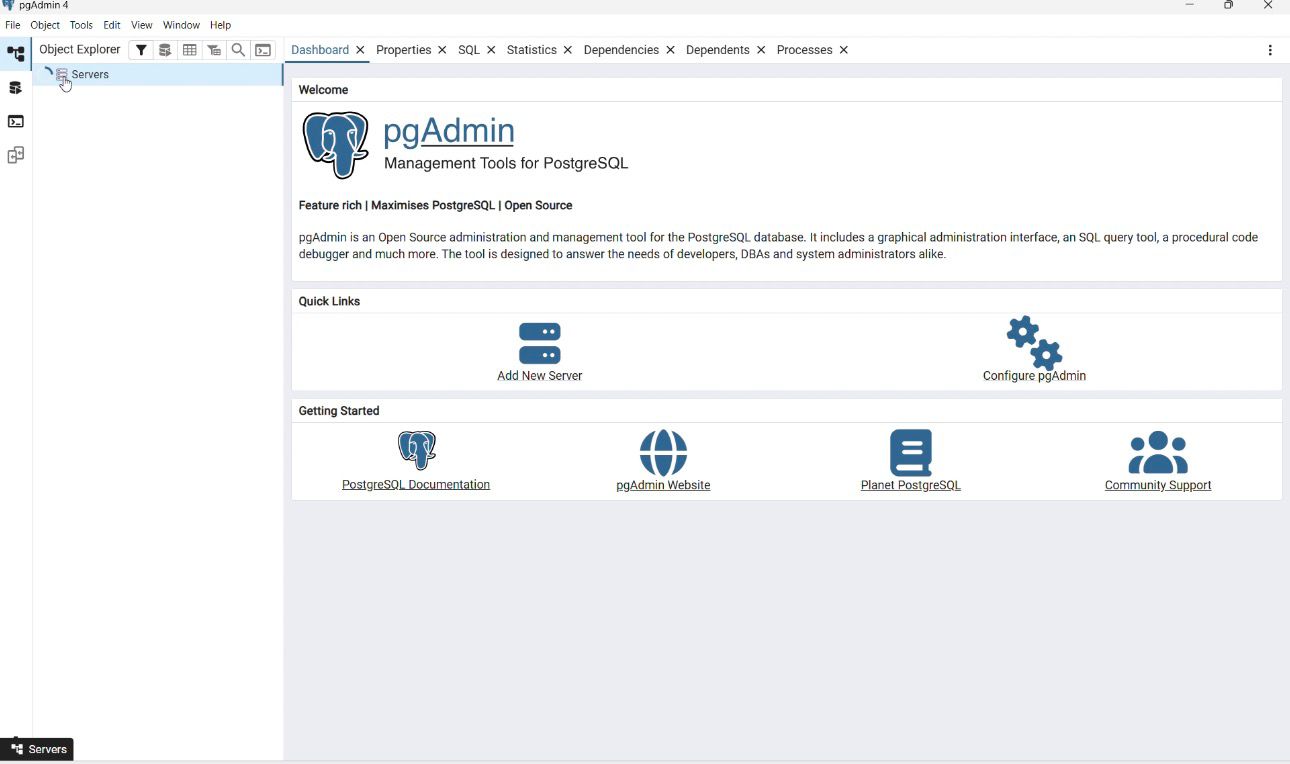Launch PSQL Tool from Object Explorer toolbar
Image resolution: width=1290 pixels, height=764 pixels.
tap(263, 50)
